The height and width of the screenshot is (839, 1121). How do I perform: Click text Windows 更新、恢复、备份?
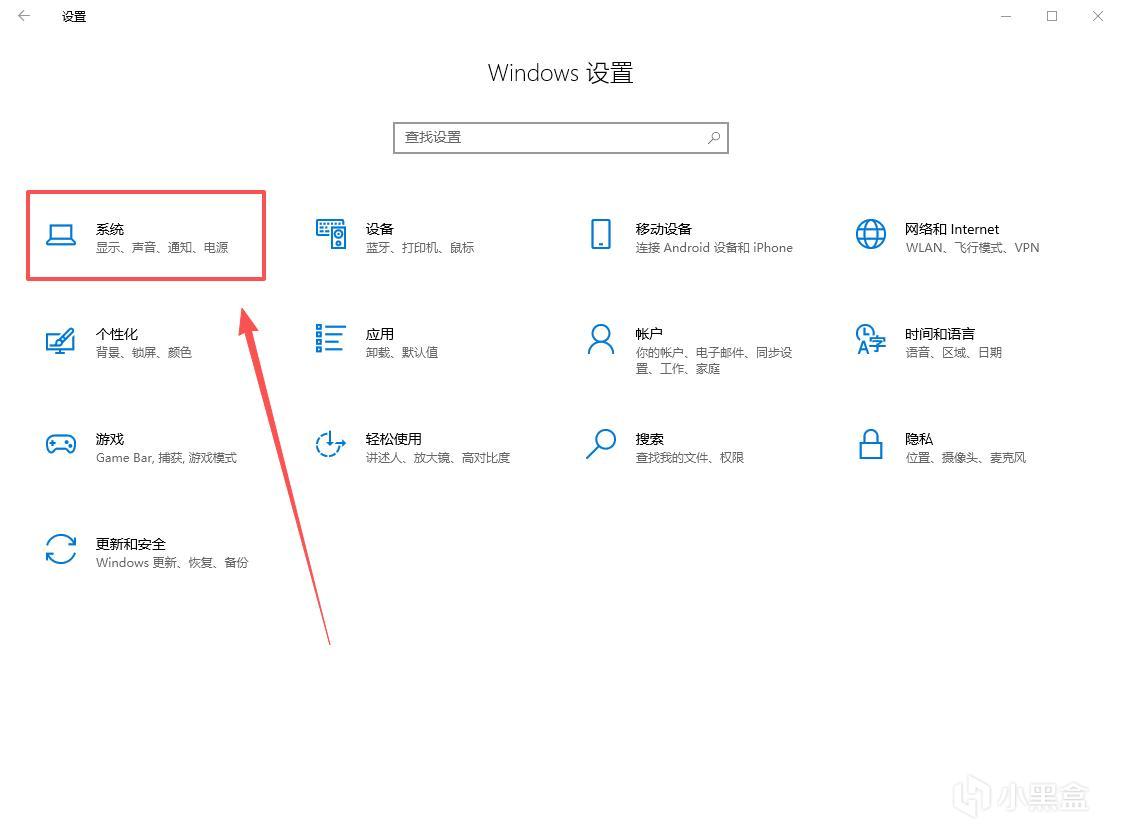coord(172,562)
